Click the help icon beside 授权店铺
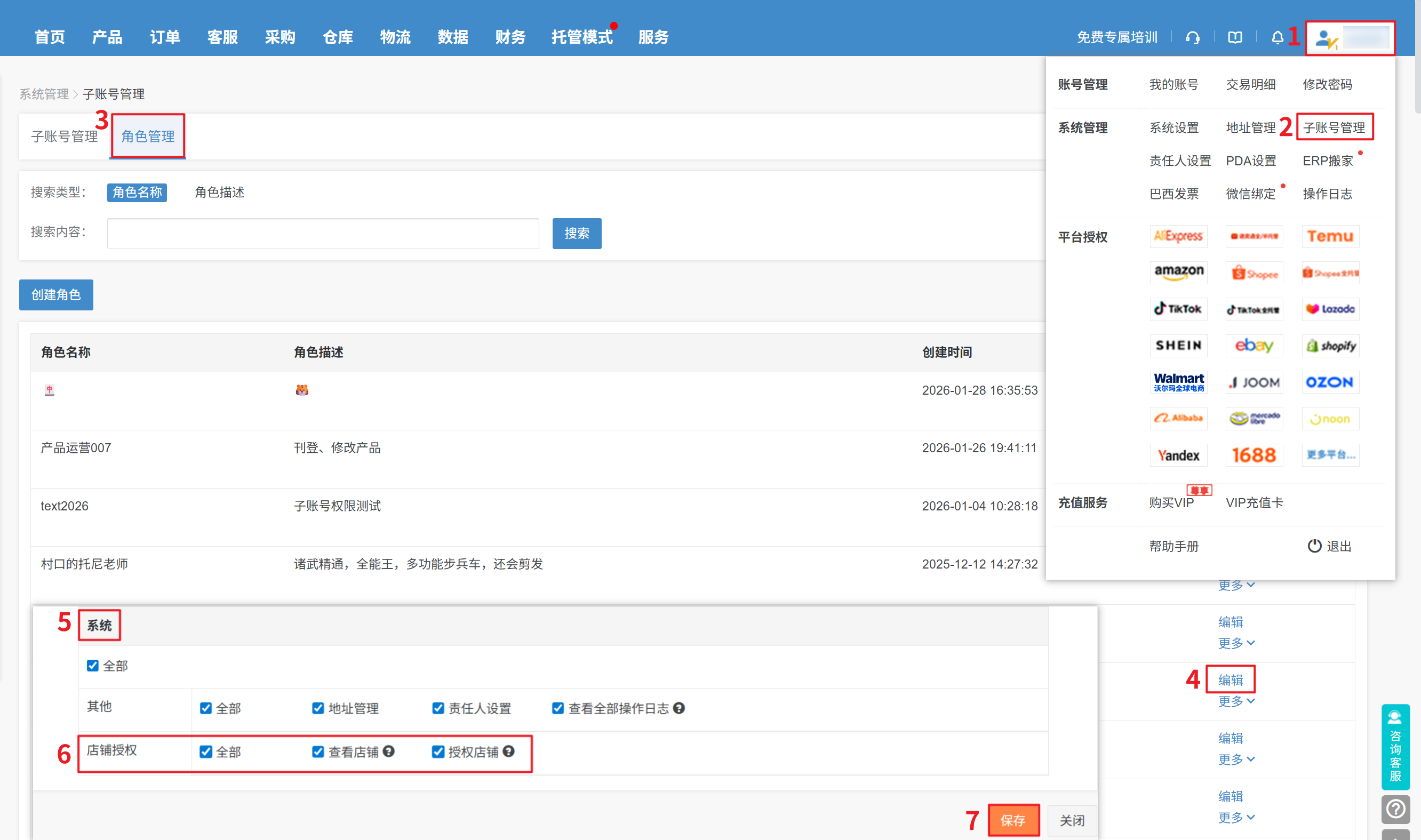Screen dimensions: 1421x840 [x=508, y=751]
